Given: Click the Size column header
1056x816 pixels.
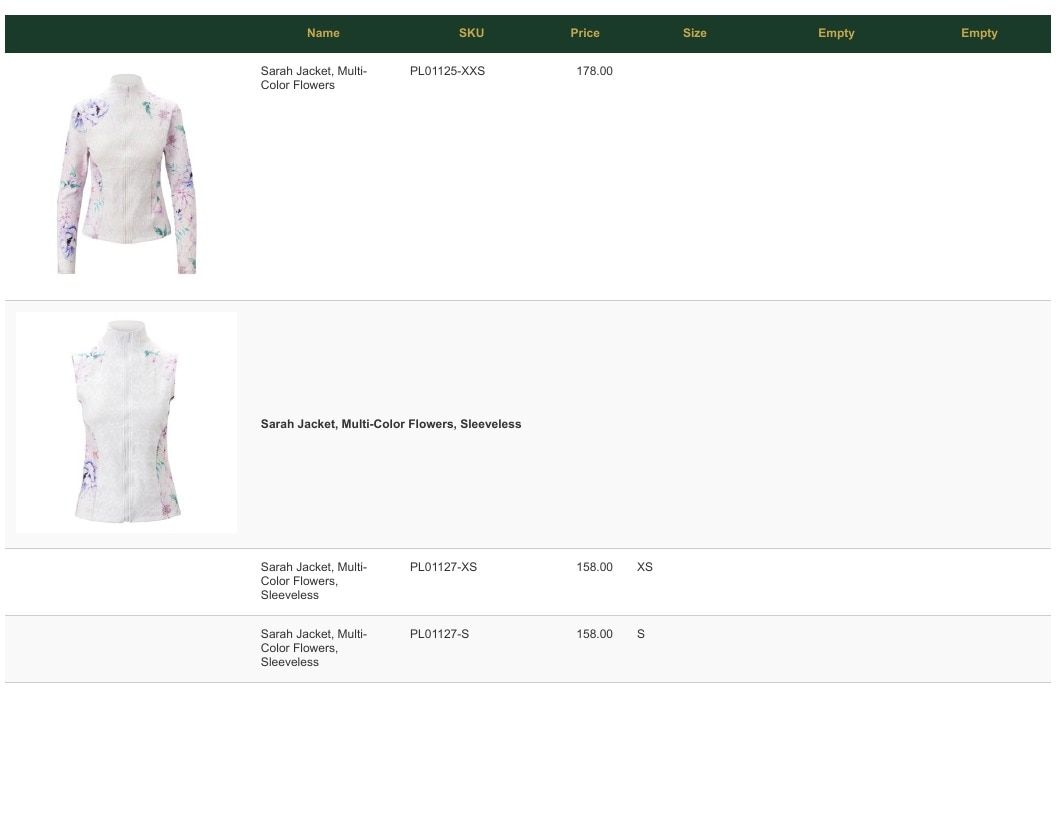Looking at the screenshot, I should [694, 33].
